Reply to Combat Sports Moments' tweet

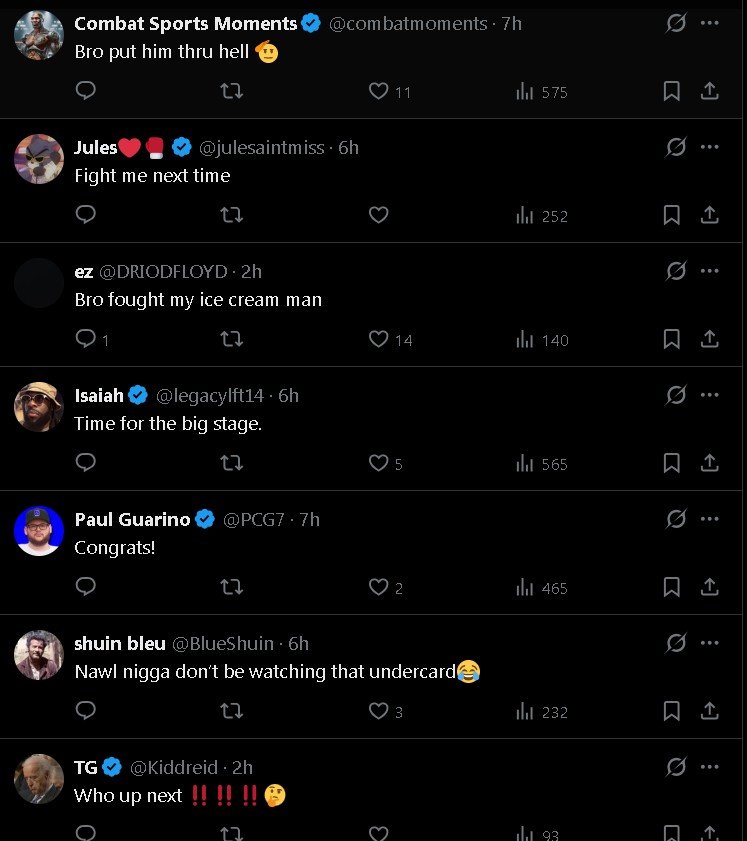click(86, 91)
